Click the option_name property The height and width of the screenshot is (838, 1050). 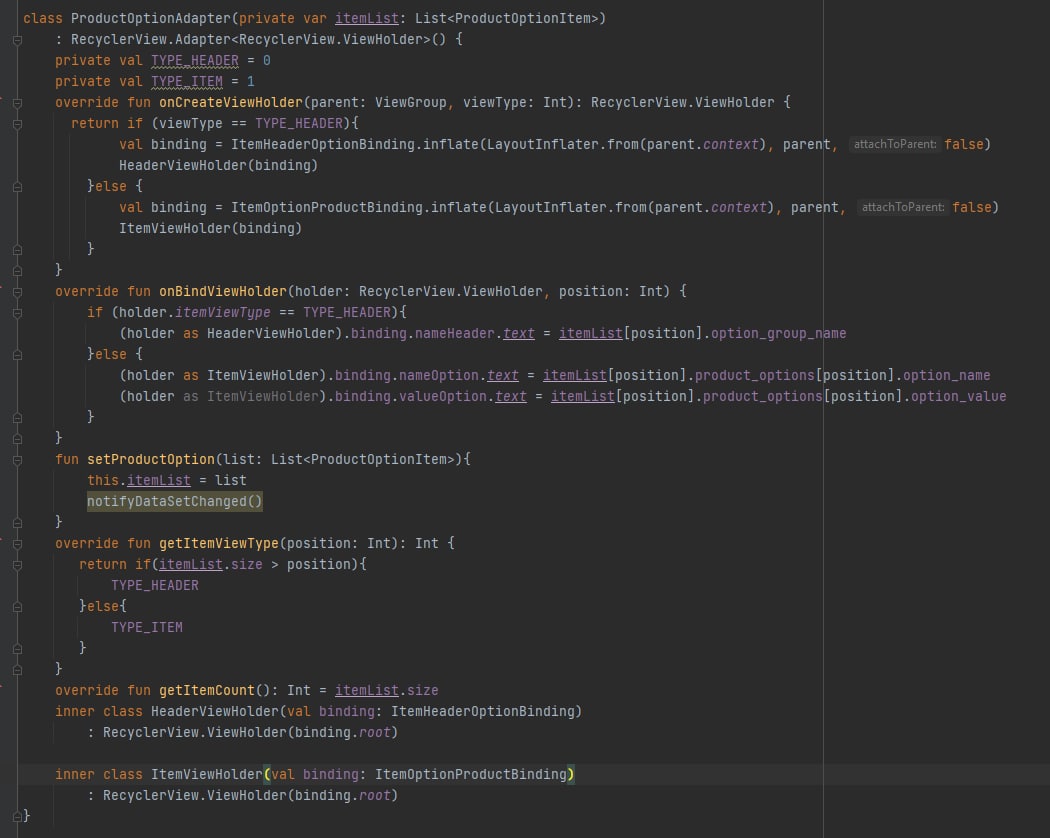click(x=946, y=375)
